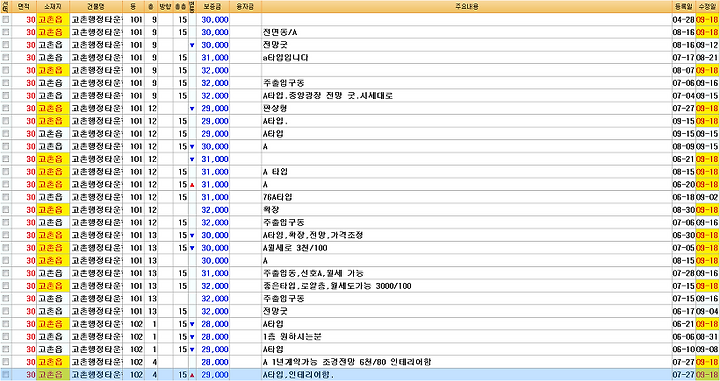This screenshot has height=381, width=720.
Task: Check the box of the 76A타입 listing
Action: click(6, 197)
